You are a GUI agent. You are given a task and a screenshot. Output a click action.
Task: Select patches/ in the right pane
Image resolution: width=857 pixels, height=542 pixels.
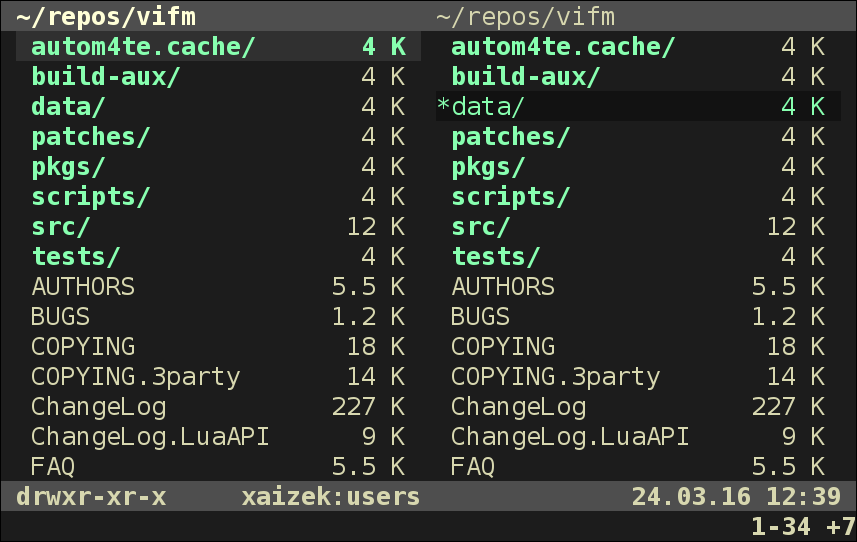(638, 137)
